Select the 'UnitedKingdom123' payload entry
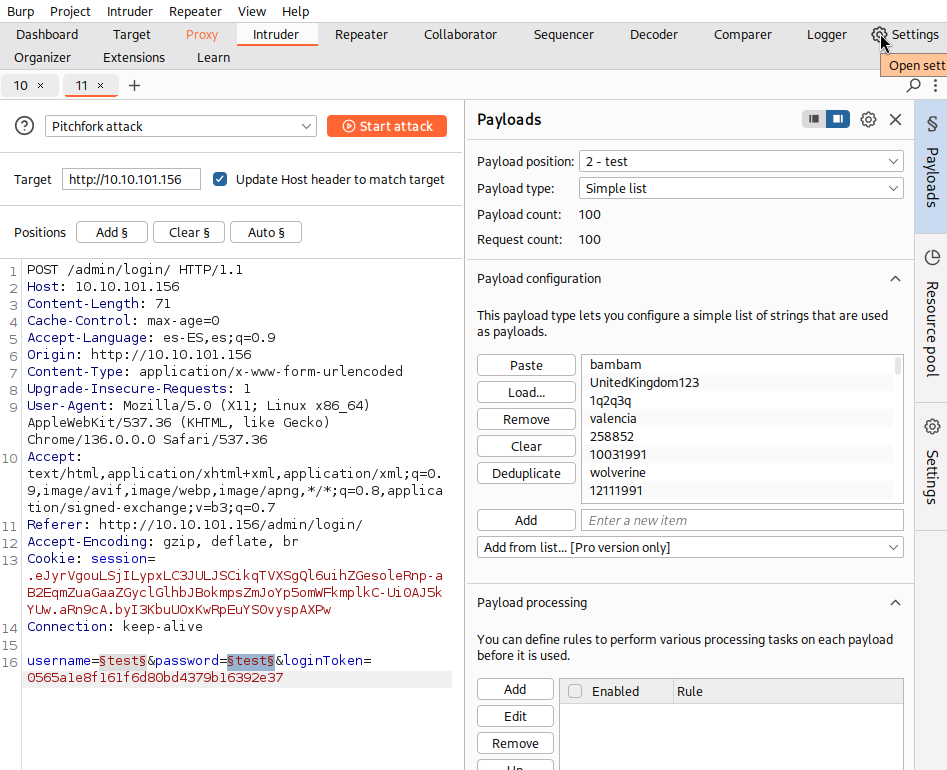947x770 pixels. tap(737, 382)
